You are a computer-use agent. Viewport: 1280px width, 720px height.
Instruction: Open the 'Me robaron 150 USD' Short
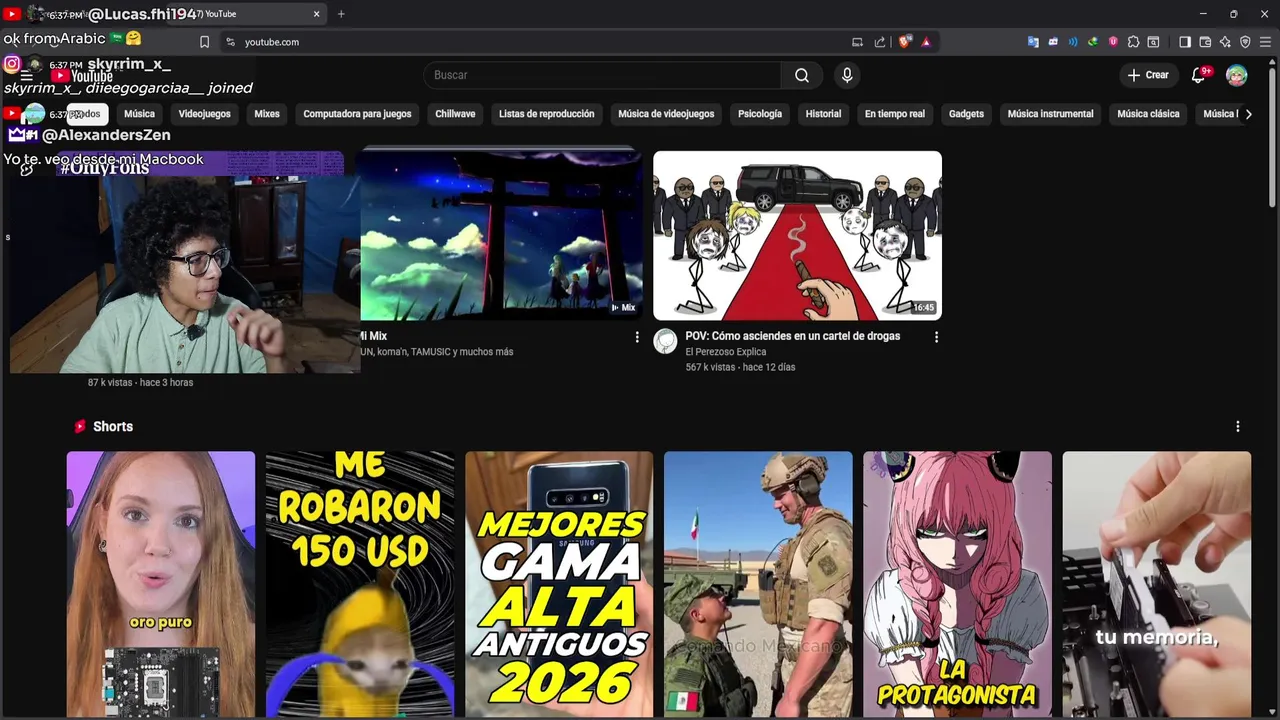point(360,584)
